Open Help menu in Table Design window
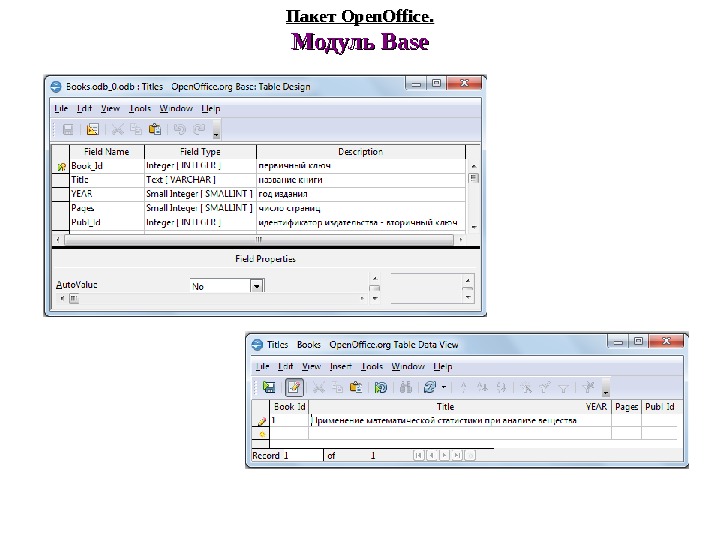Image resolution: width=720 pixels, height=540 pixels. pyautogui.click(x=211, y=108)
